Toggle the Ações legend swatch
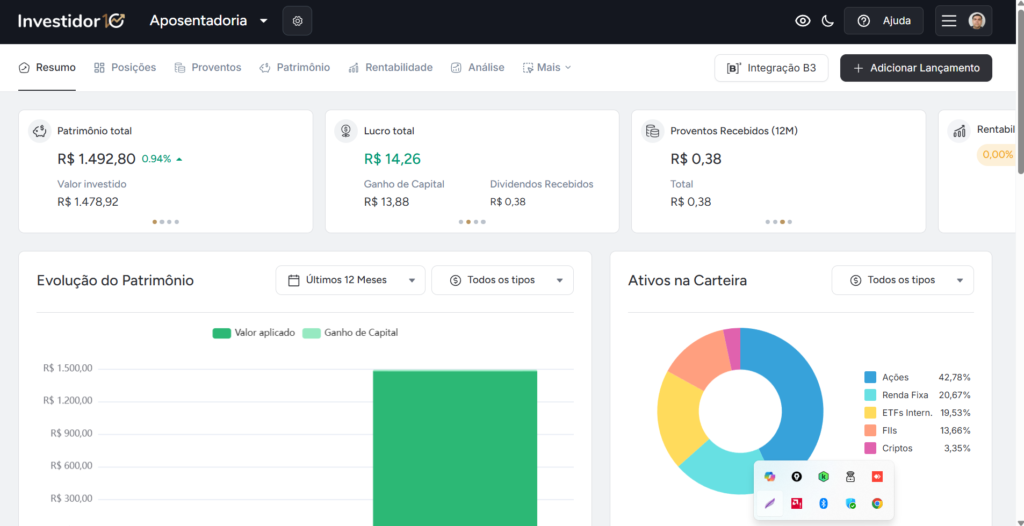The height and width of the screenshot is (526, 1024). tap(870, 377)
